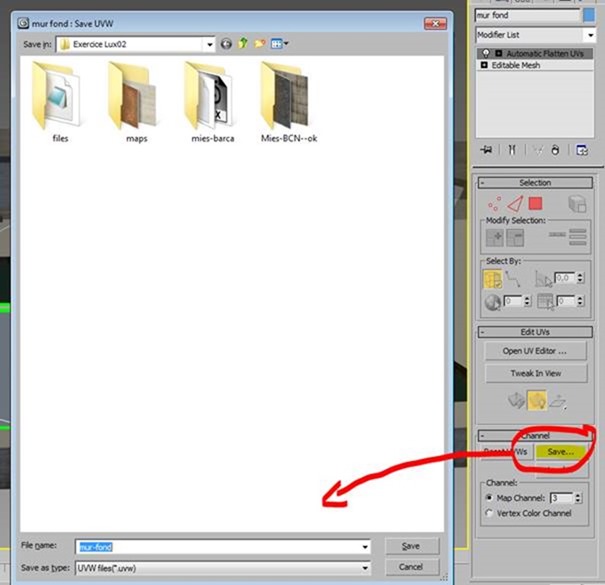This screenshot has height=585, width=605.
Task: Open the mies-barca folder
Action: (x=212, y=98)
